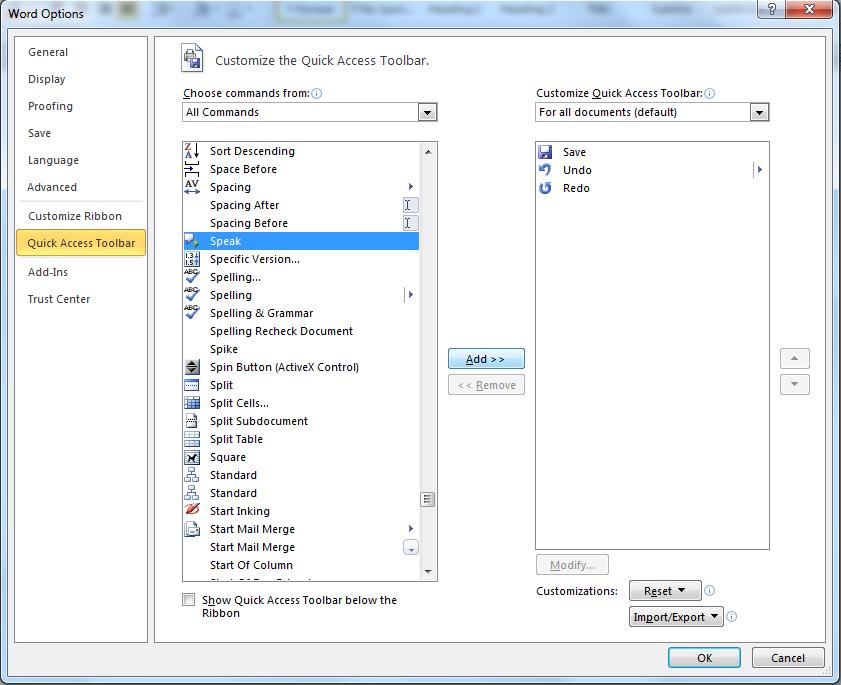
Task: Open the Reset customizations dropdown
Action: [x=665, y=591]
